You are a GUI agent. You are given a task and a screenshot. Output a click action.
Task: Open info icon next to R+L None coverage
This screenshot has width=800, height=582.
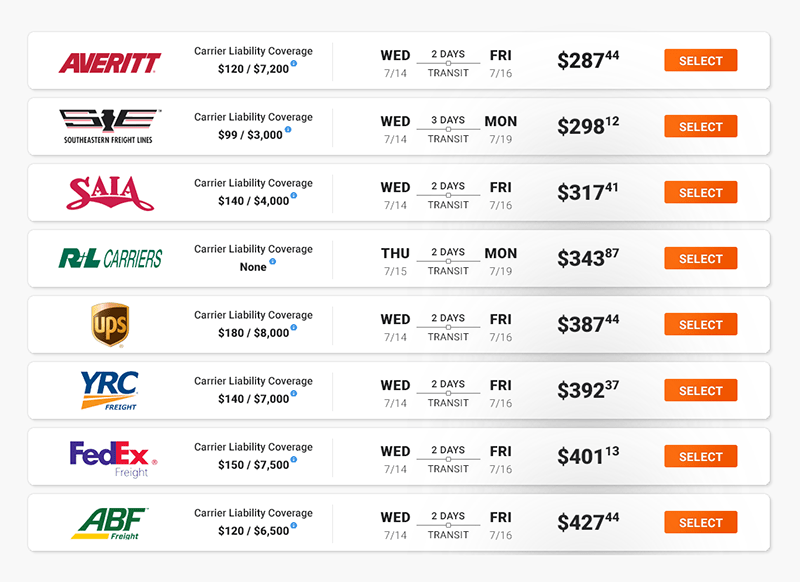coord(273,262)
